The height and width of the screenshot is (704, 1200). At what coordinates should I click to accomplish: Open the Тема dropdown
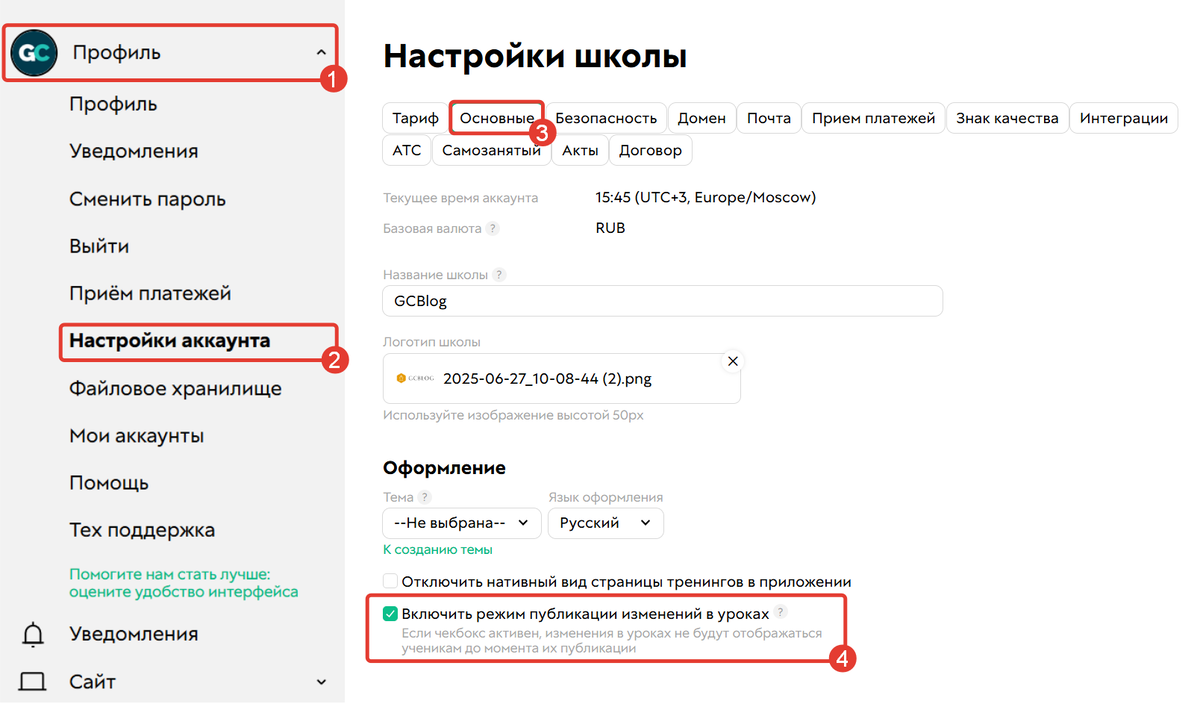click(461, 522)
